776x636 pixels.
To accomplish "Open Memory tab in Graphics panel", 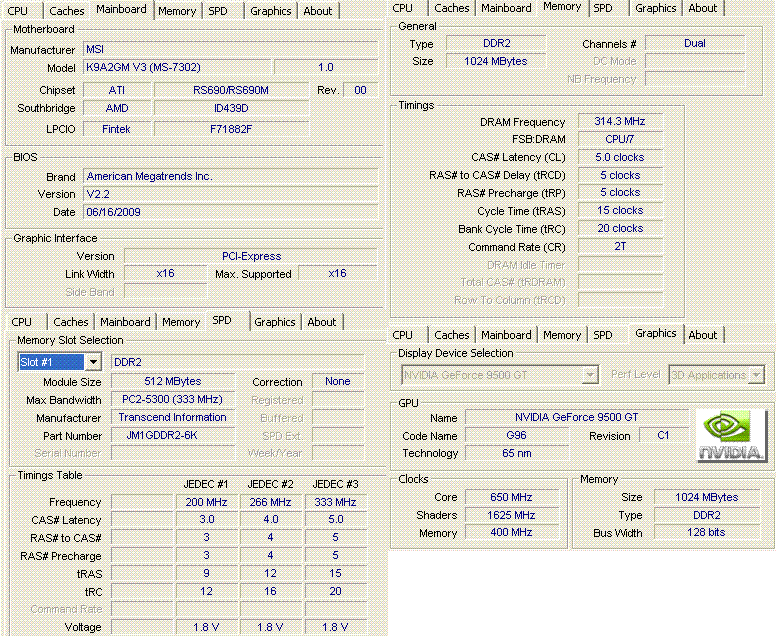I will click(562, 335).
